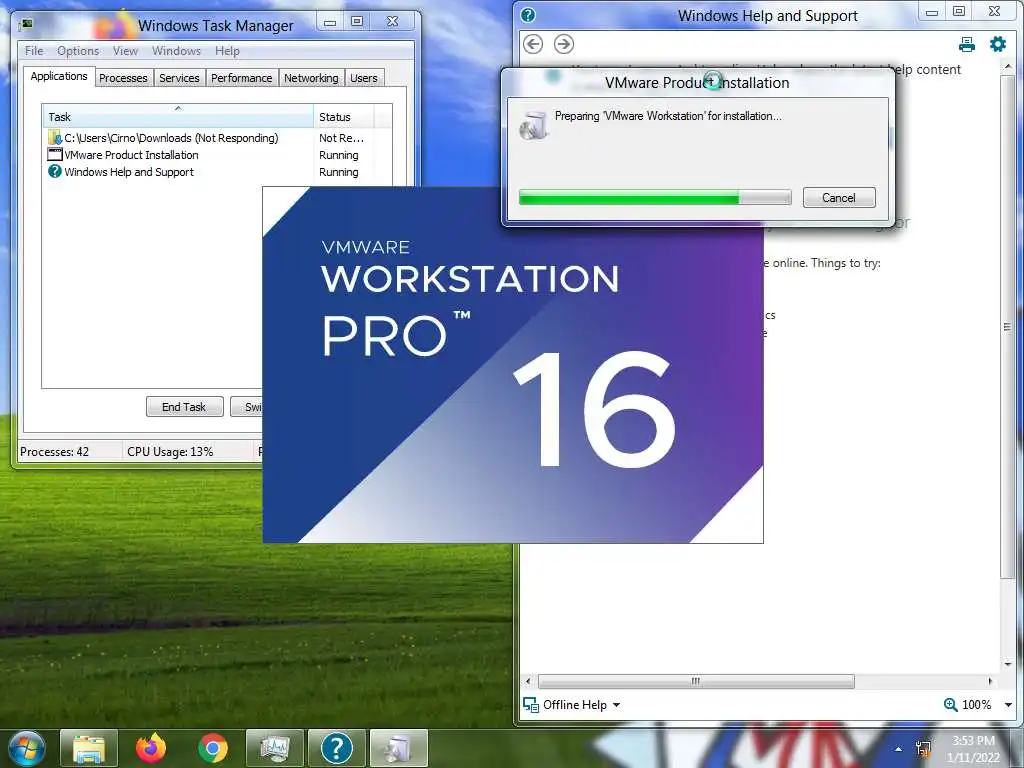Click the VMware Workstation Pro 16 splash image
This screenshot has width=1024, height=768.
pos(513,365)
